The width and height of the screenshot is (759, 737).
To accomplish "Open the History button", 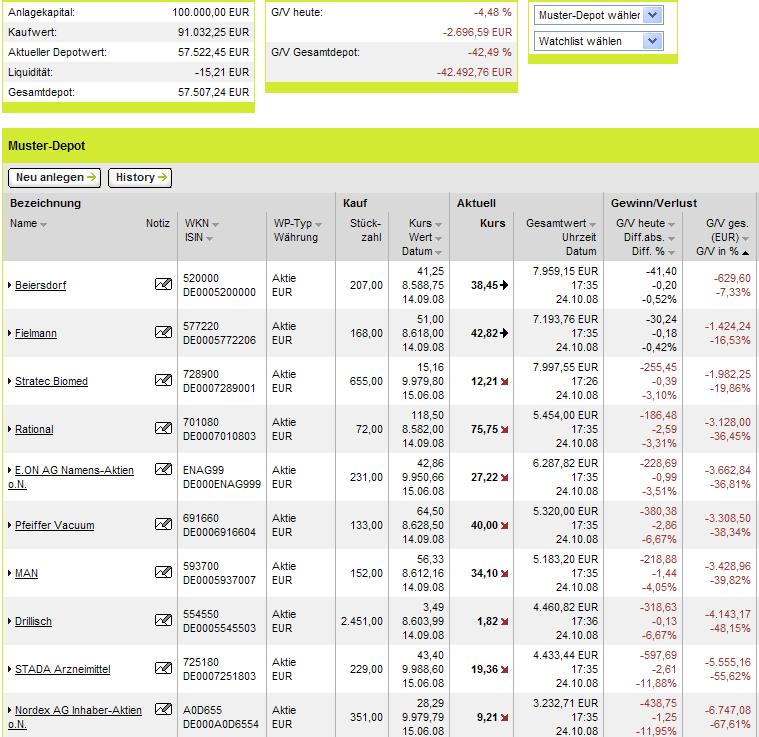I will (x=140, y=177).
